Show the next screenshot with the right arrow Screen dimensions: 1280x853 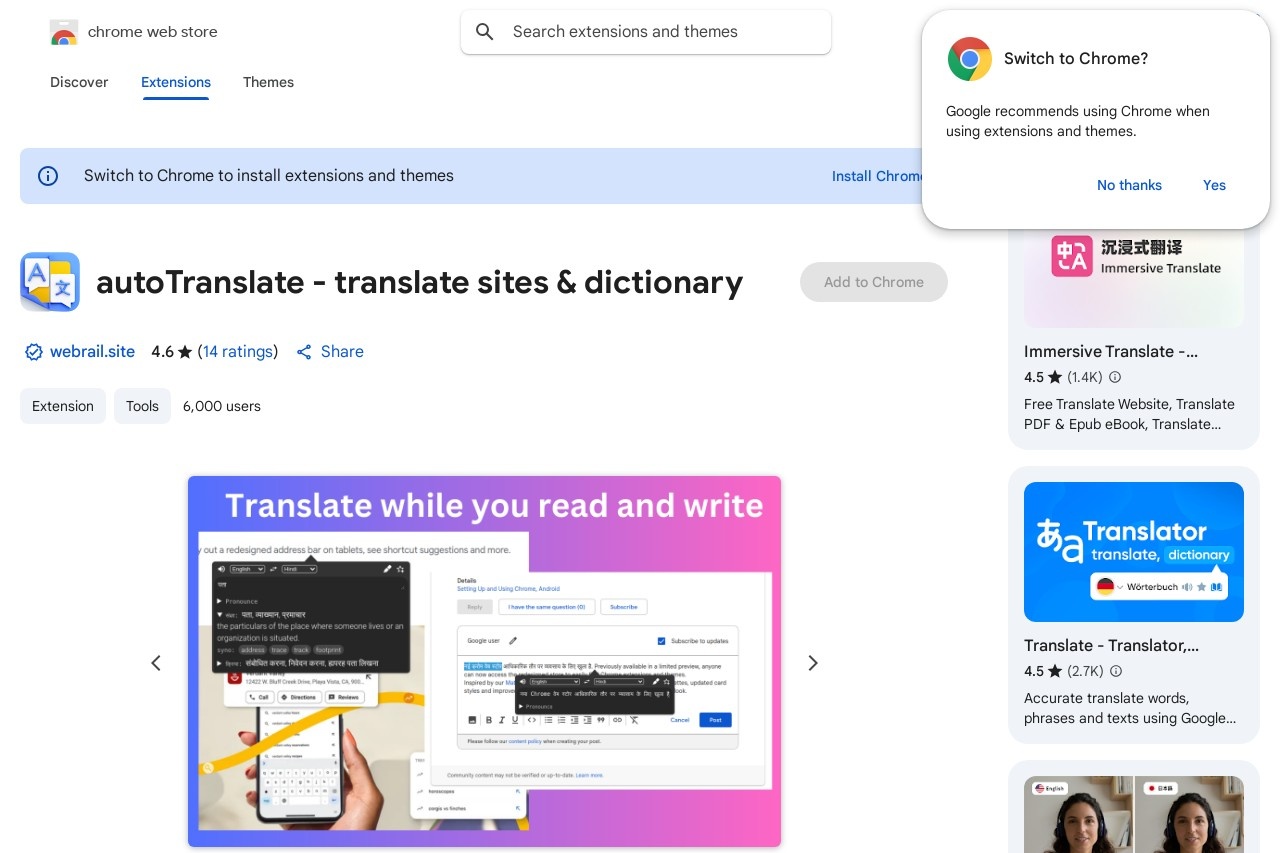pyautogui.click(x=813, y=663)
